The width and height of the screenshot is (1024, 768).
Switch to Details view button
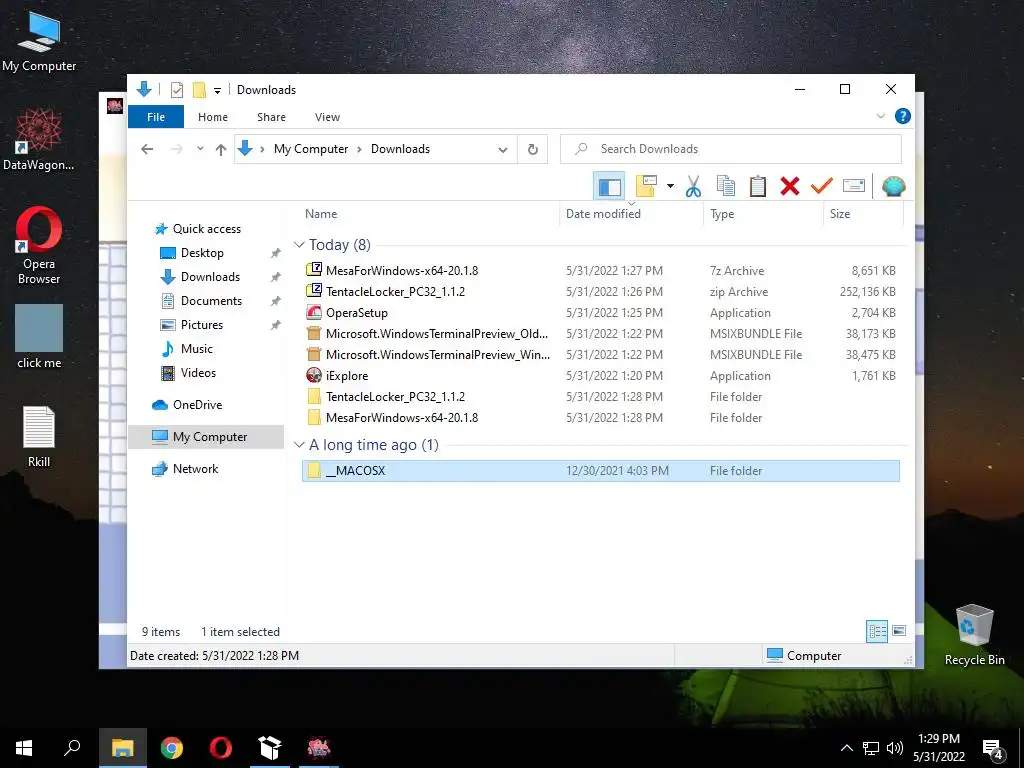(x=877, y=631)
